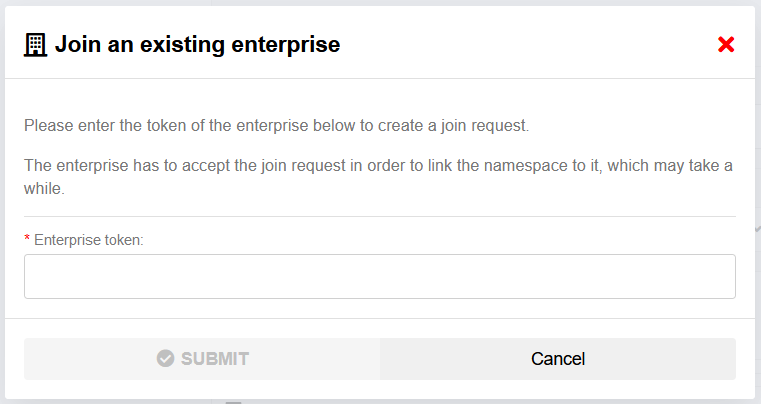
Task: Close the dialog with the red X
Action: pyautogui.click(x=726, y=44)
